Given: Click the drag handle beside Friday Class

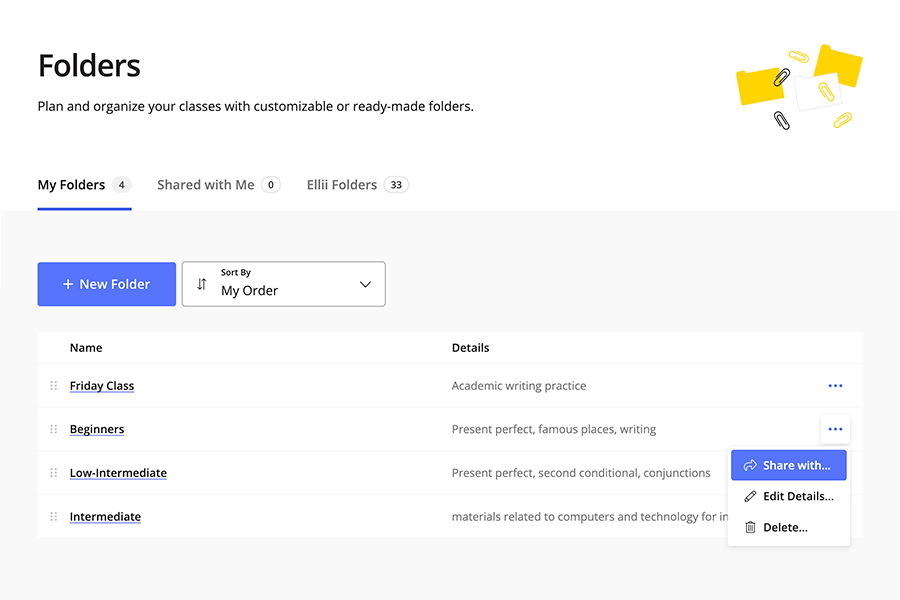Looking at the screenshot, I should (52, 385).
